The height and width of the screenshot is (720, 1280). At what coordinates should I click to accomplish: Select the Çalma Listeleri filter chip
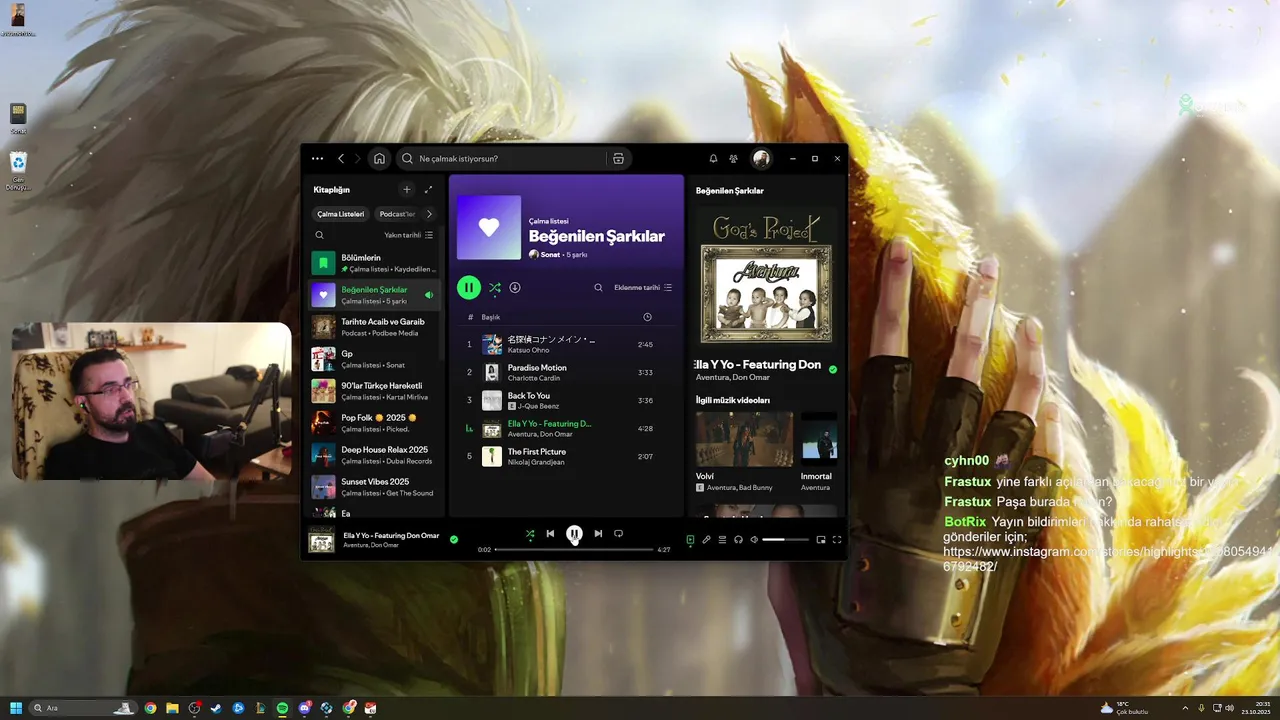tap(341, 214)
